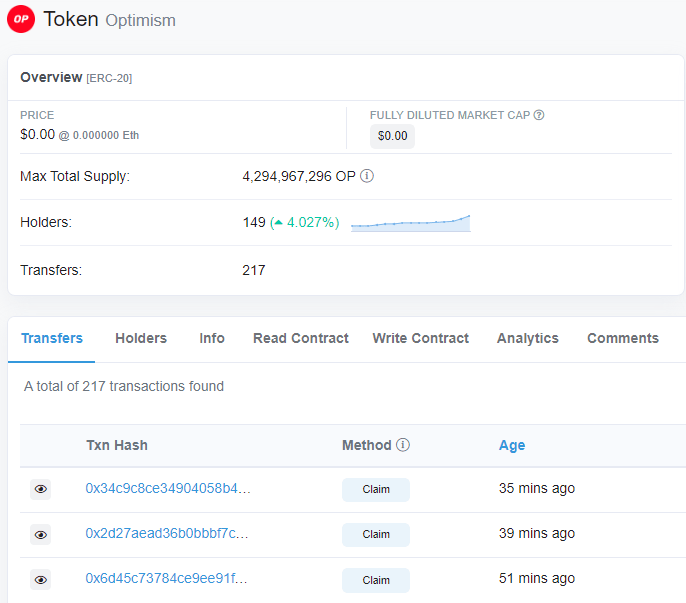Toggle the eye preview for transaction 0x2d27aead
Viewport: 686px width, 603px height.
tap(41, 534)
